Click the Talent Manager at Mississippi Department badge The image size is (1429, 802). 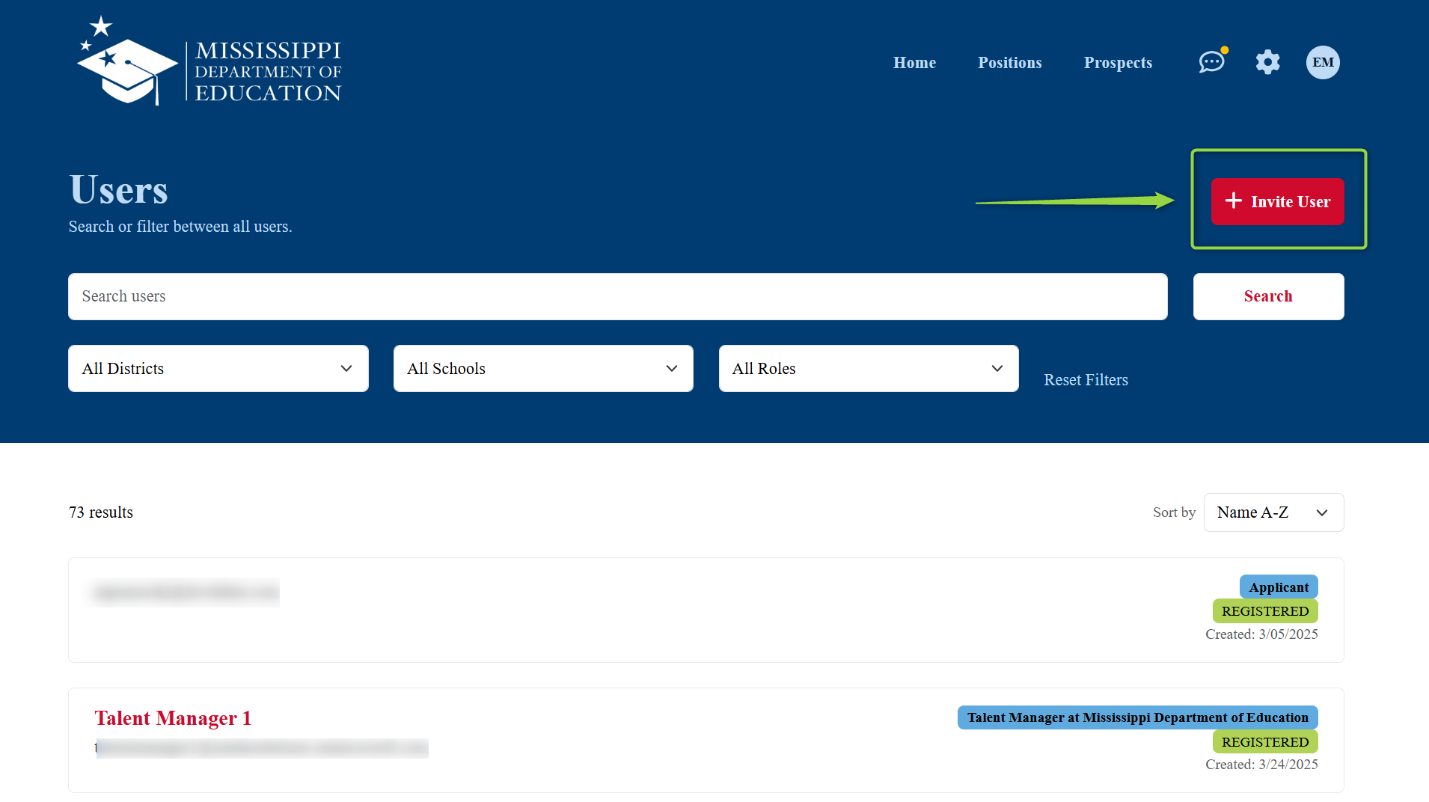[x=1137, y=717]
